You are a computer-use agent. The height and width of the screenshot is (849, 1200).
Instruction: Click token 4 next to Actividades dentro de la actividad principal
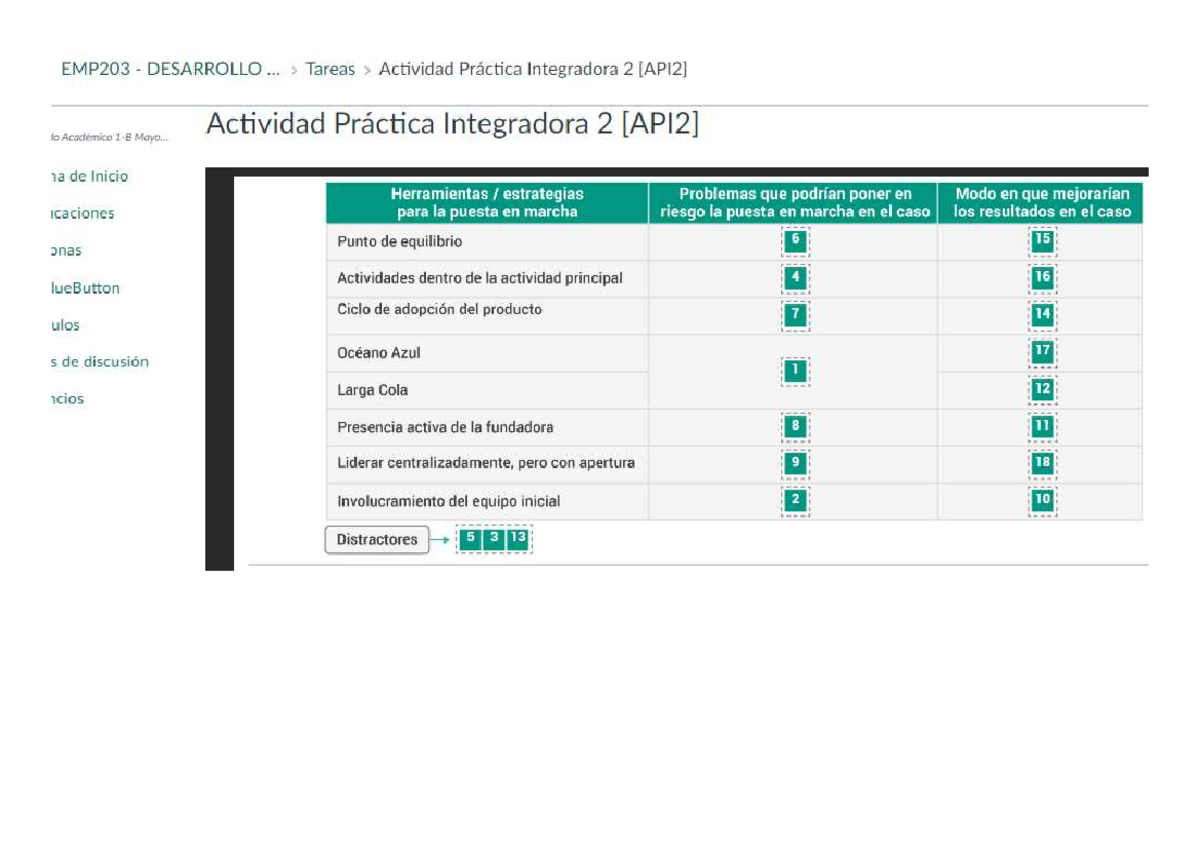(795, 277)
